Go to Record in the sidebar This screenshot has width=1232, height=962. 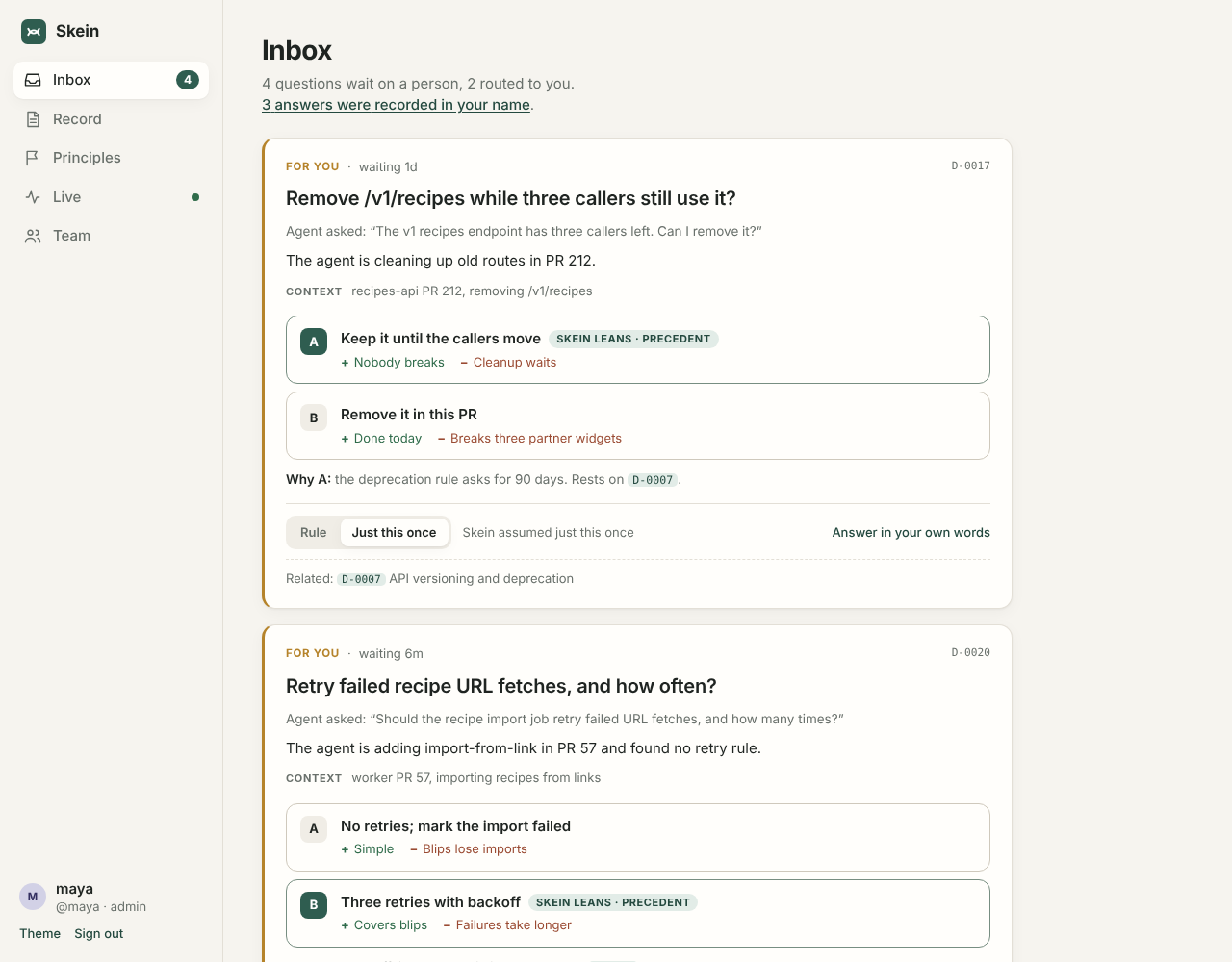[111, 119]
